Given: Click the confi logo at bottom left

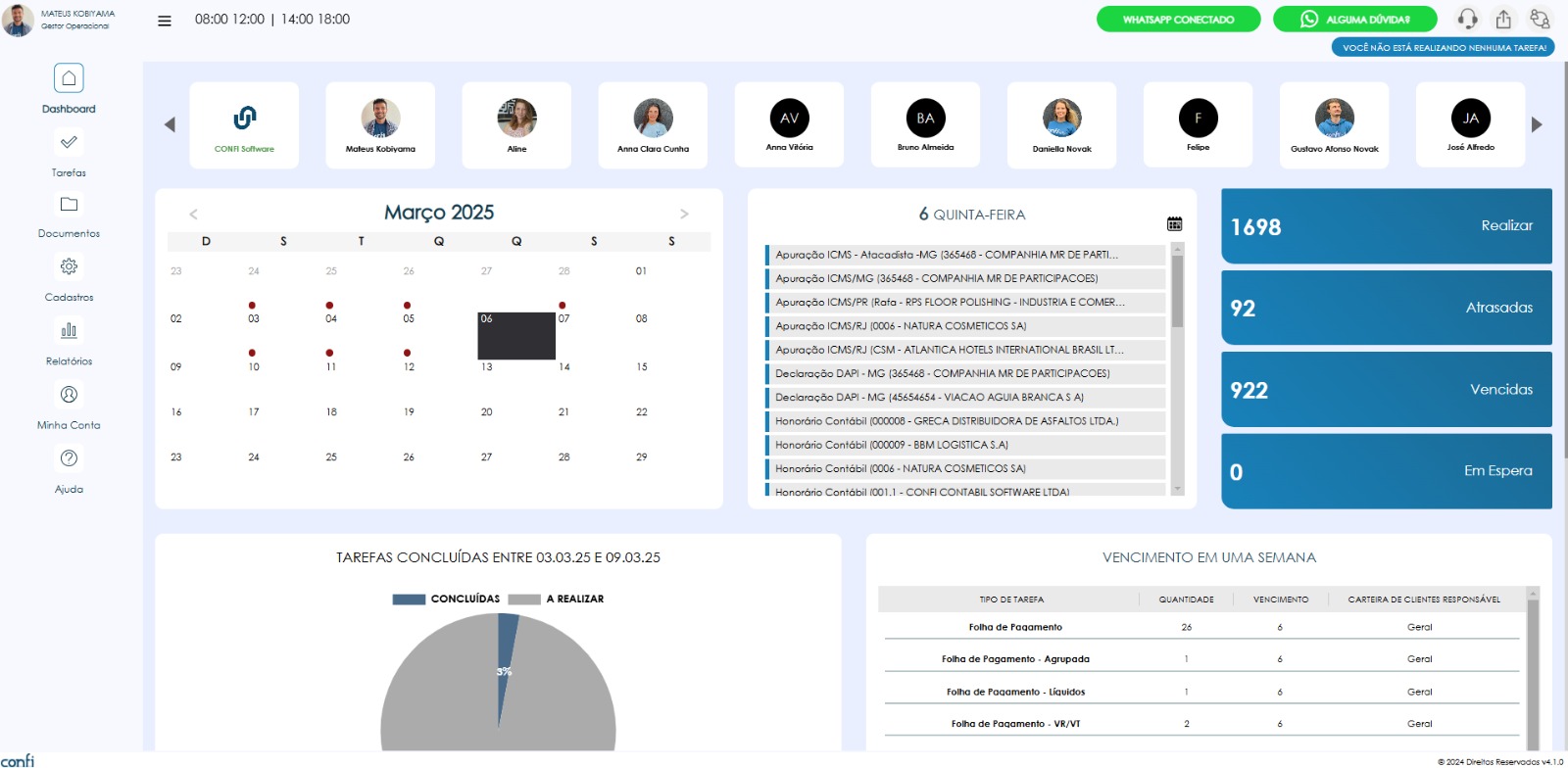Looking at the screenshot, I should point(18,760).
